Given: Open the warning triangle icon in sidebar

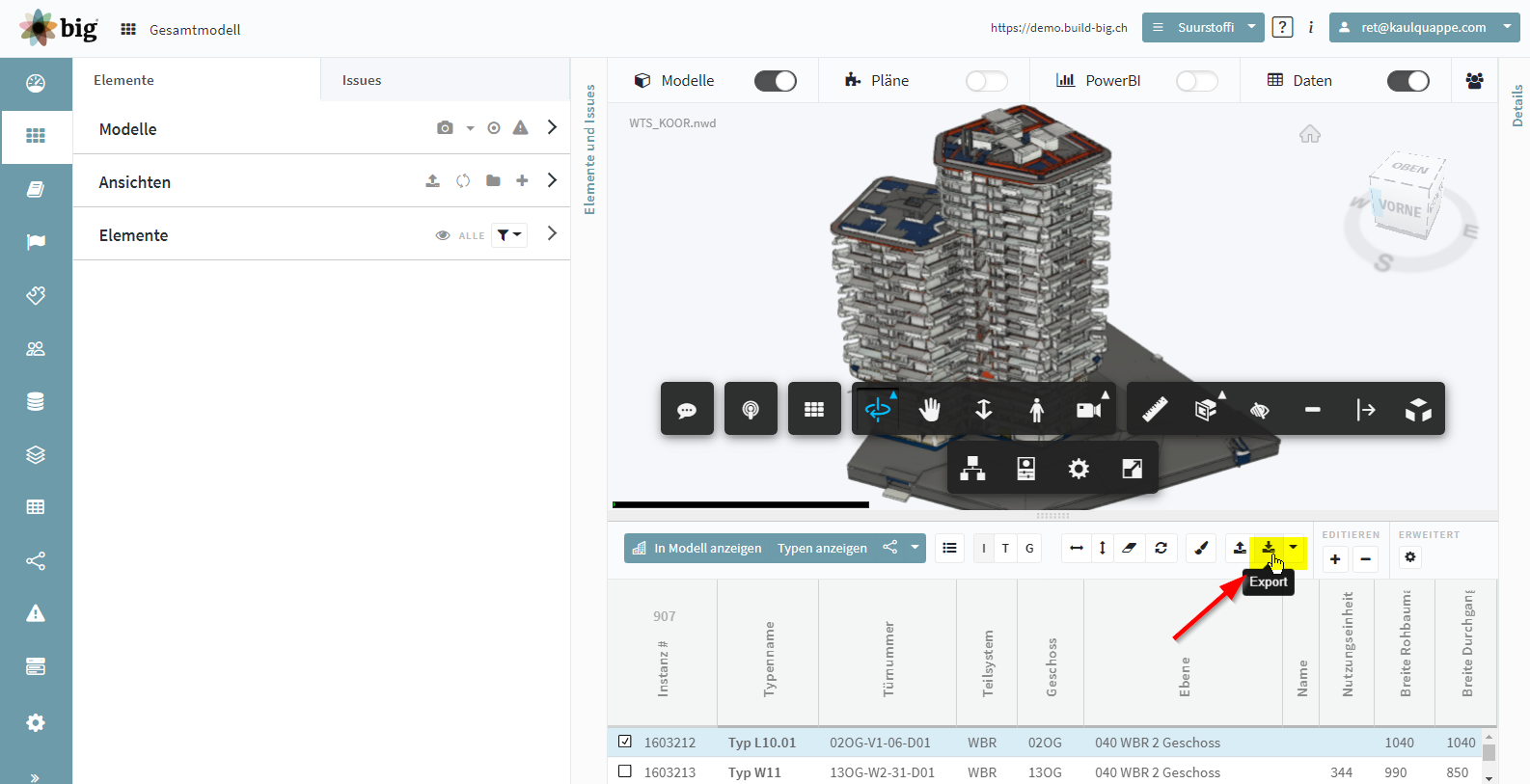Looking at the screenshot, I should 36,613.
